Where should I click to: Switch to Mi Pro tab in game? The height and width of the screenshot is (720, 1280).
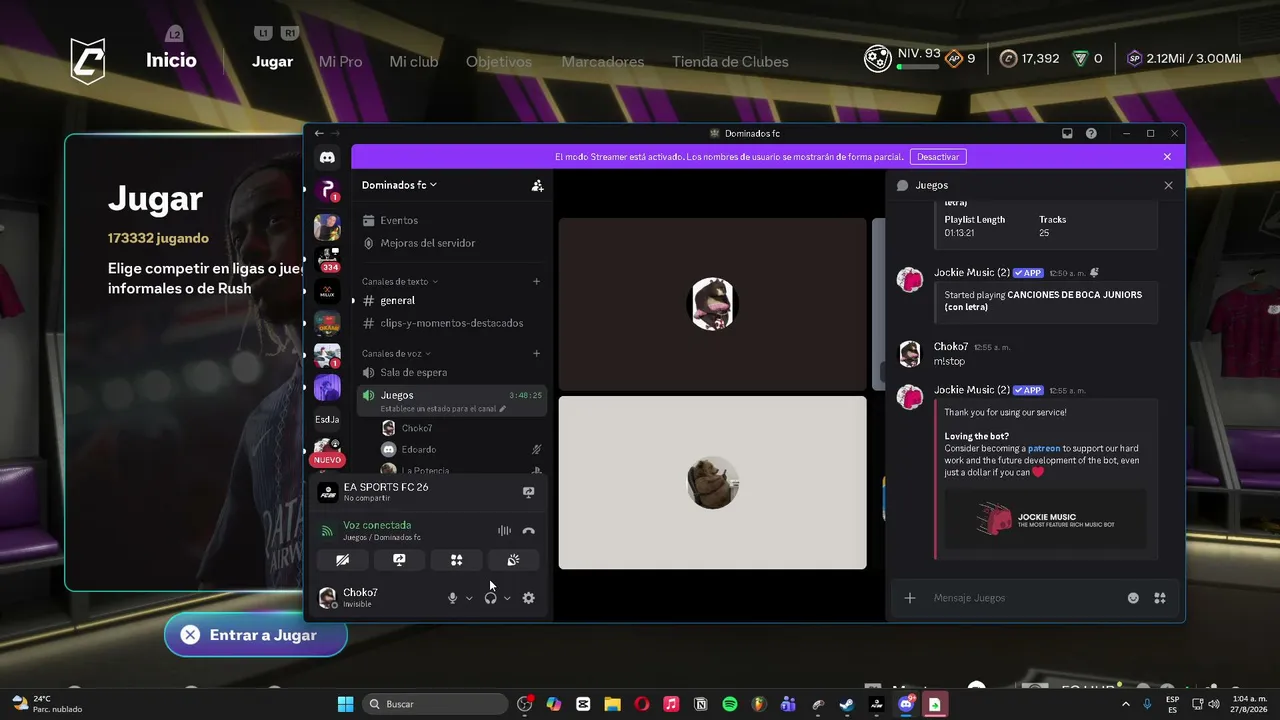tap(340, 61)
